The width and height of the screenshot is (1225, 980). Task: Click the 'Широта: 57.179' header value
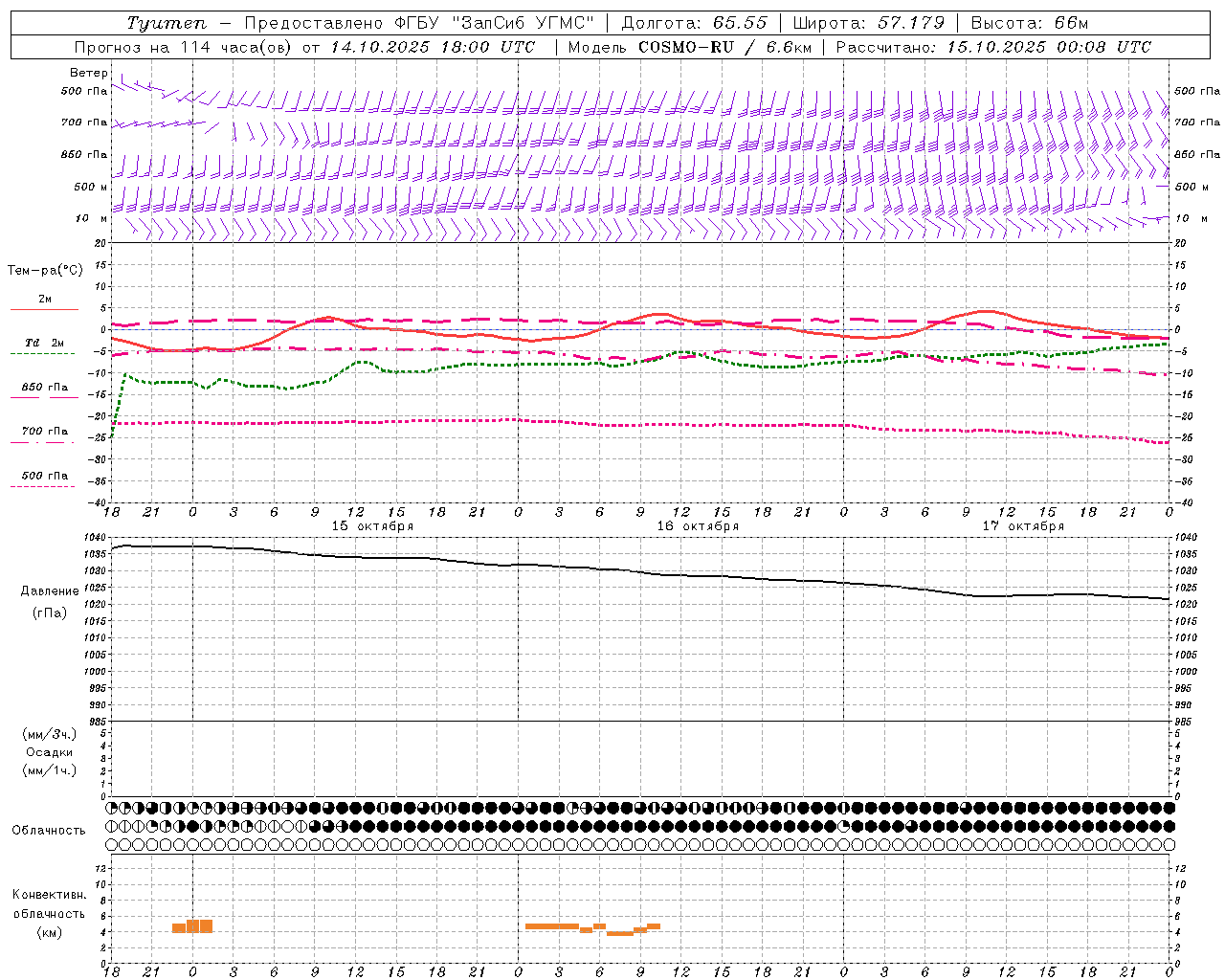tap(869, 23)
